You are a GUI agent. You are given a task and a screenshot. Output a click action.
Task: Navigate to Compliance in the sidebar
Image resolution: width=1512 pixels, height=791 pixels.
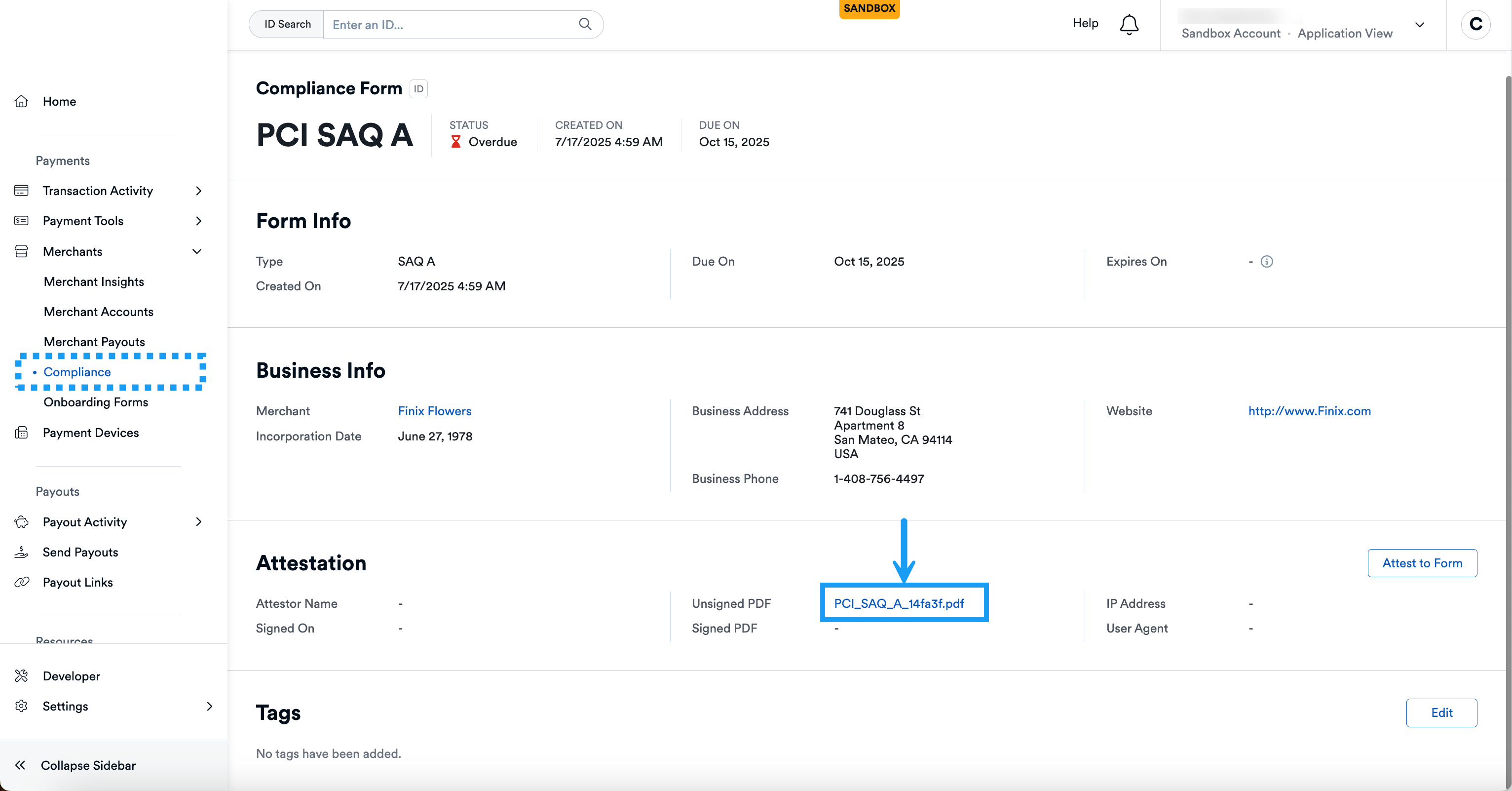pos(77,372)
